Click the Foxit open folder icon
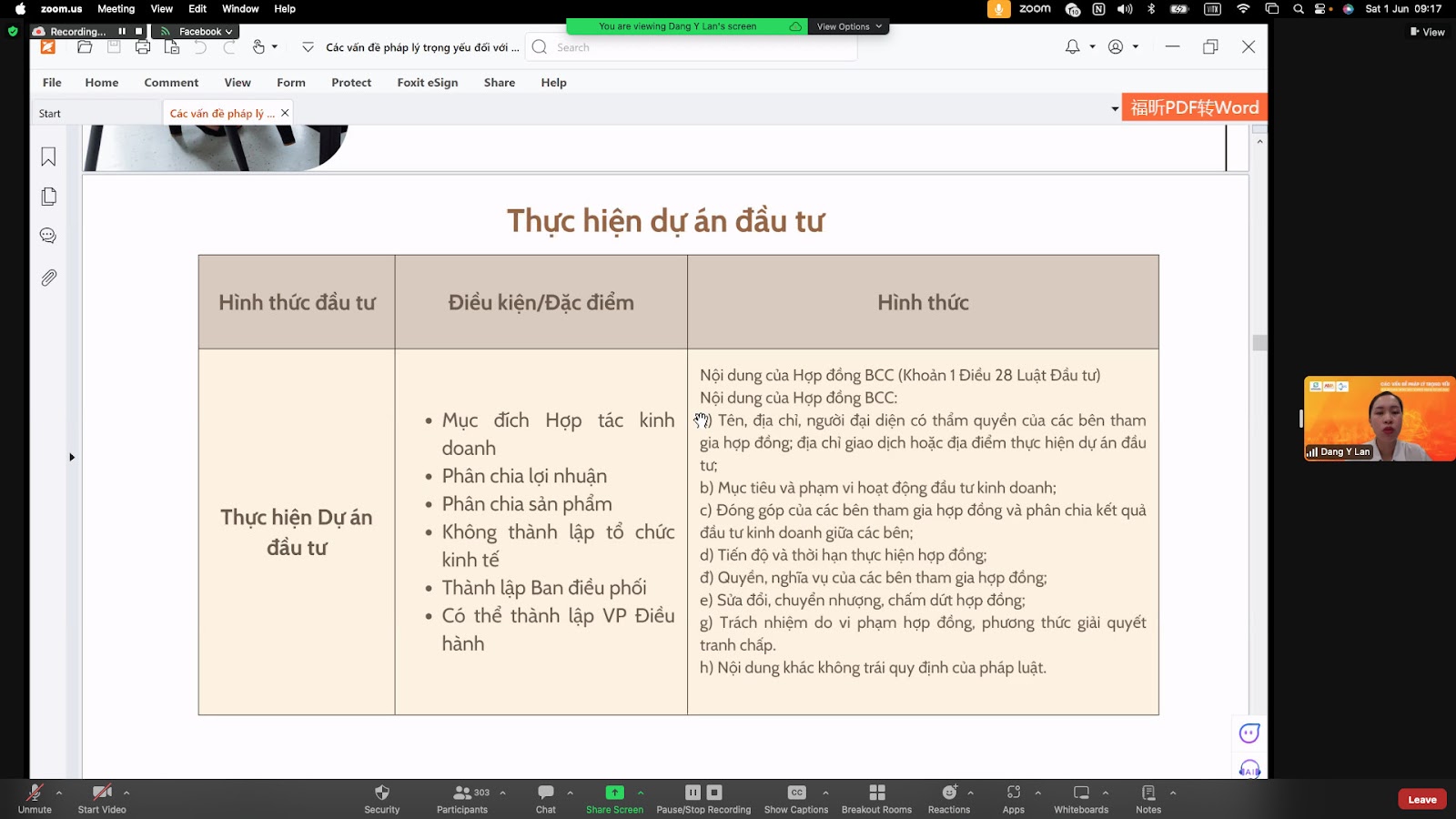Screen dimensions: 1456x819 pyautogui.click(x=85, y=47)
